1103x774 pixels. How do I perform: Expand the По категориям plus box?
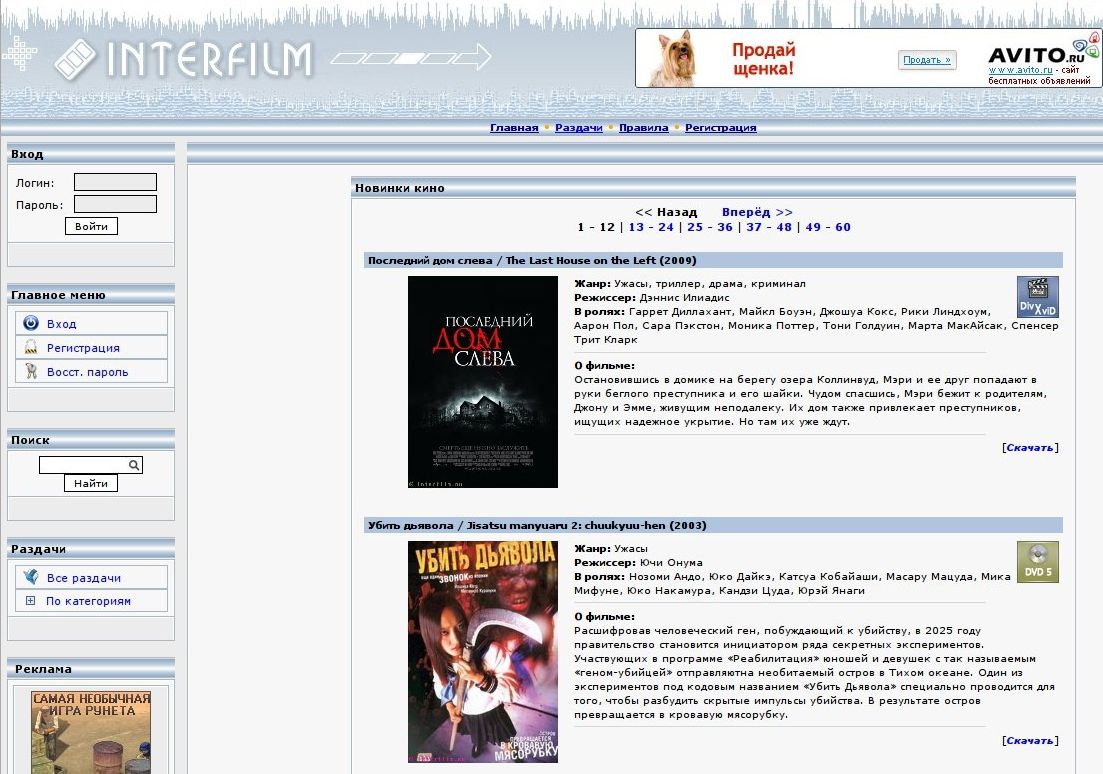(x=30, y=601)
